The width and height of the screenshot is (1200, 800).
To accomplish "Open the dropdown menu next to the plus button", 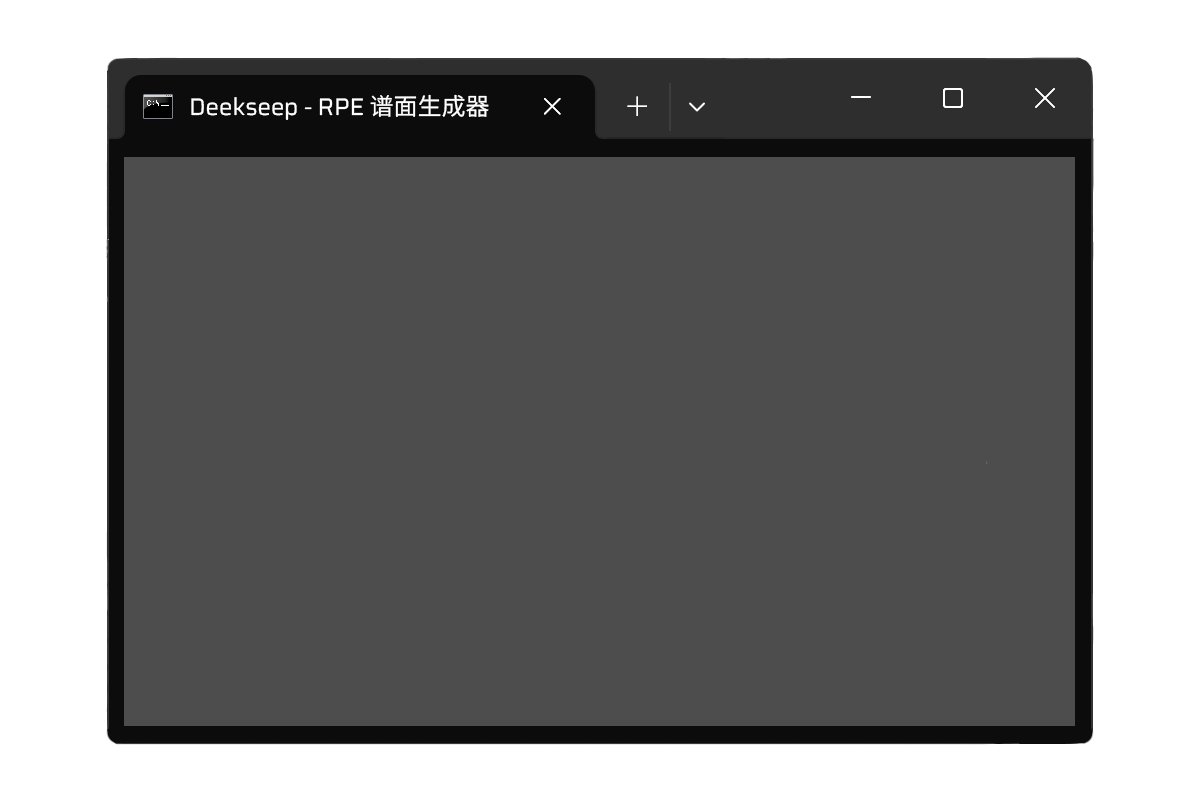I will coord(697,107).
